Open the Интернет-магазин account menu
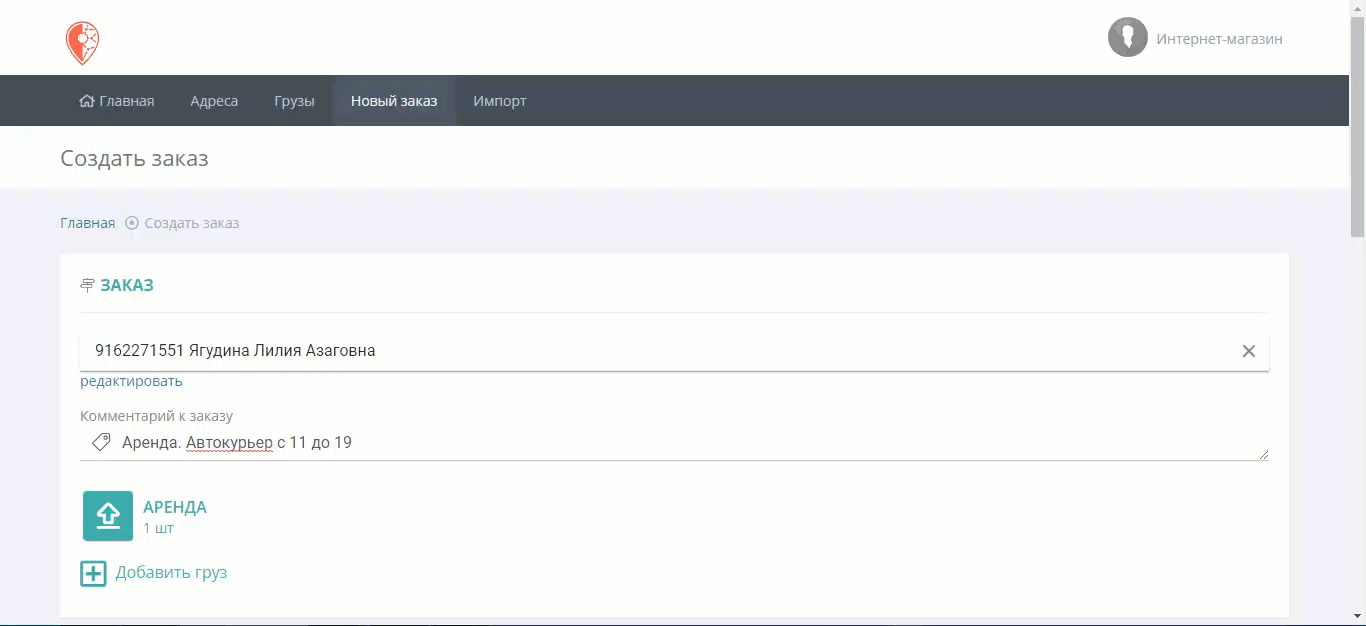Viewport: 1366px width, 626px height. [1219, 39]
